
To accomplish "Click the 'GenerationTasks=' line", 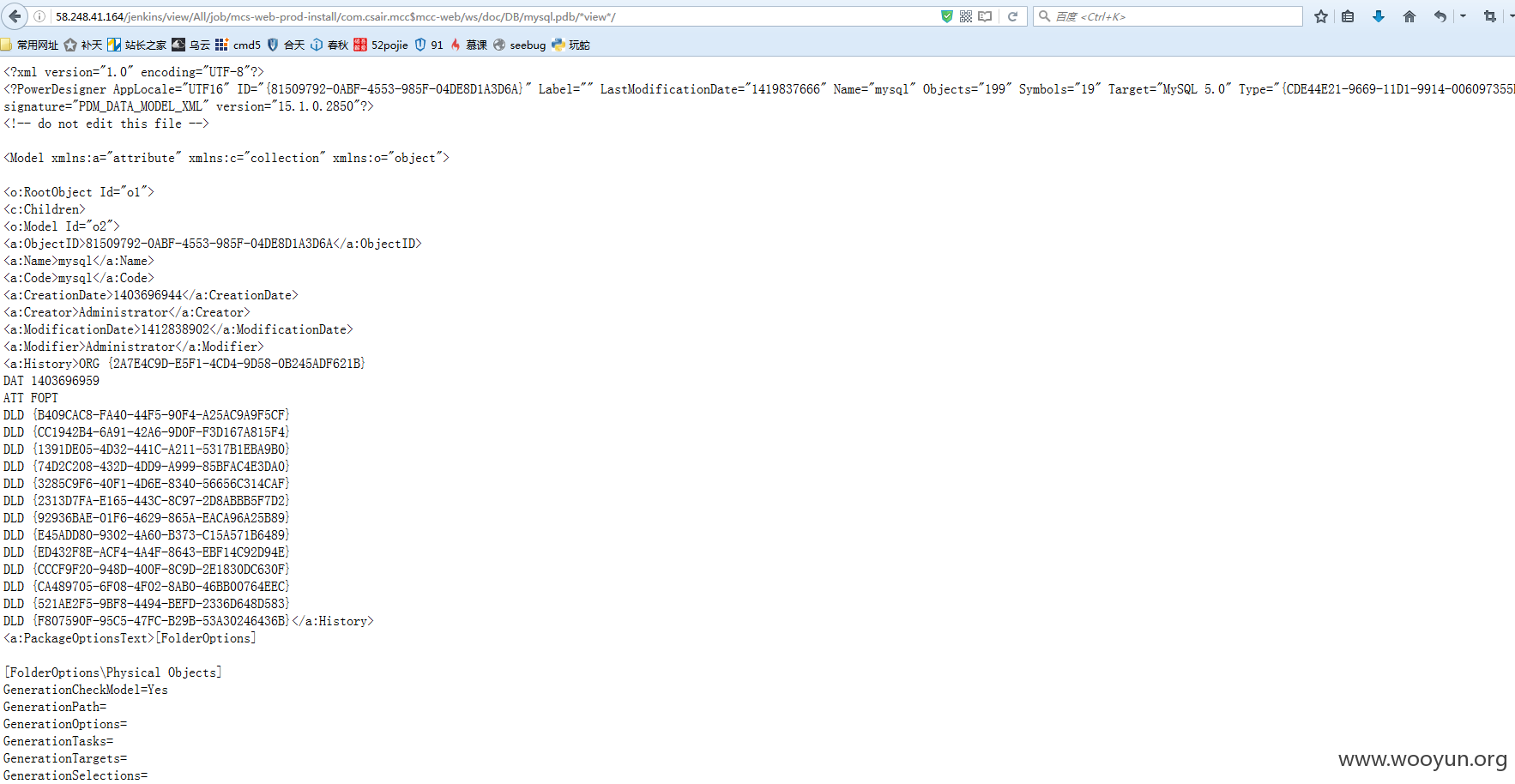I will (58, 741).
